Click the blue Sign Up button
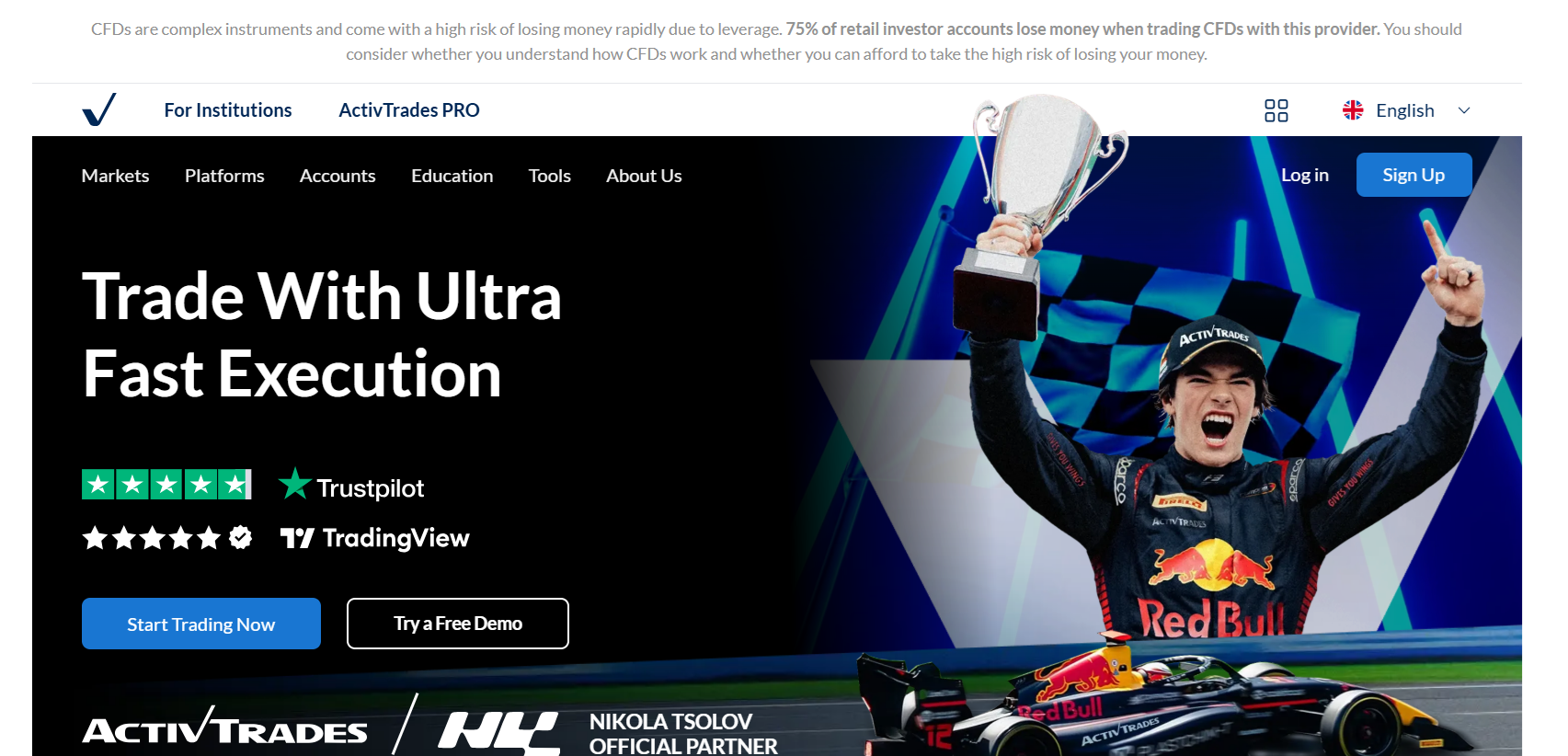This screenshot has width=1568, height=756. tap(1413, 175)
